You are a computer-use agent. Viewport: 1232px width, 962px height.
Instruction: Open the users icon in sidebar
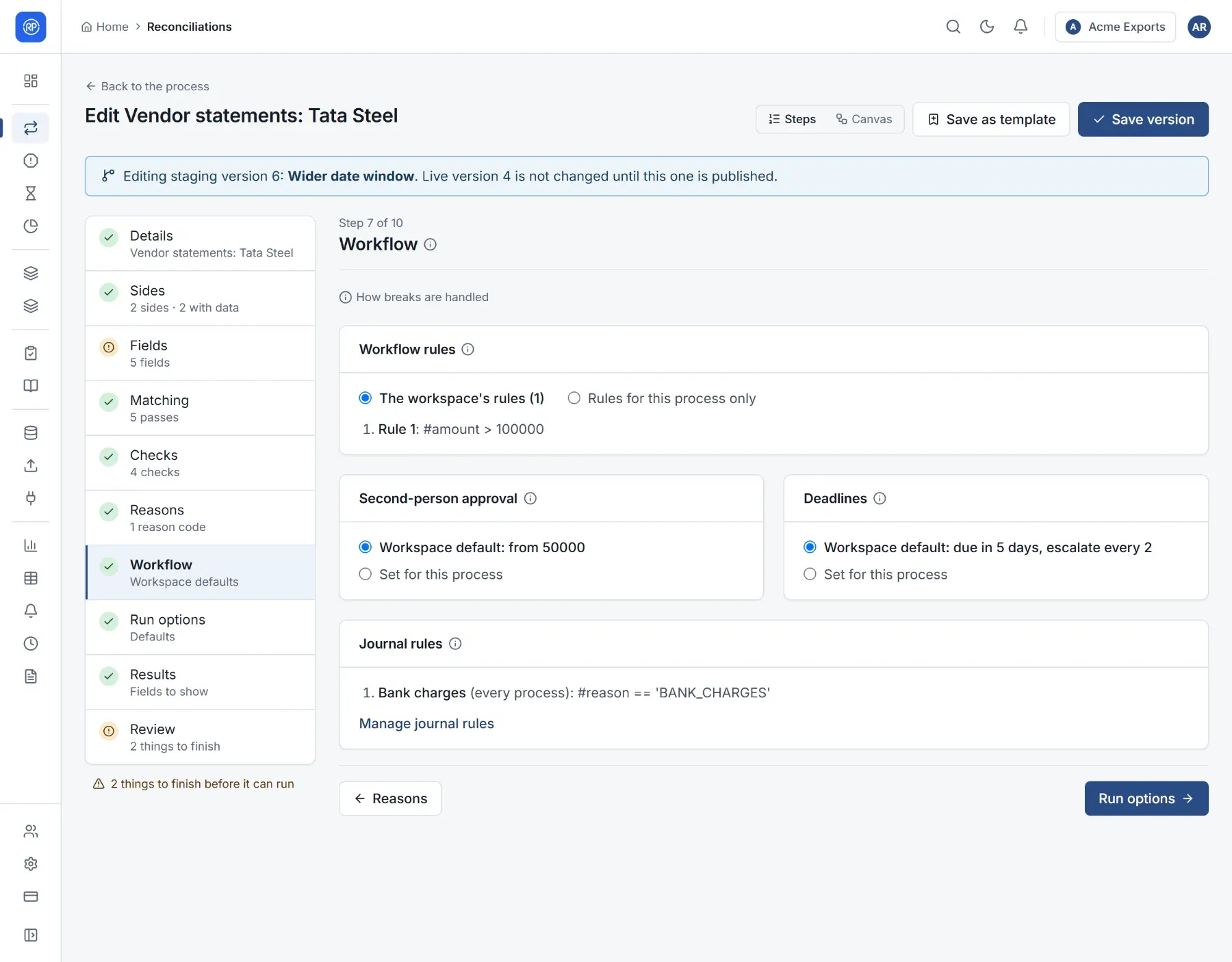[31, 831]
